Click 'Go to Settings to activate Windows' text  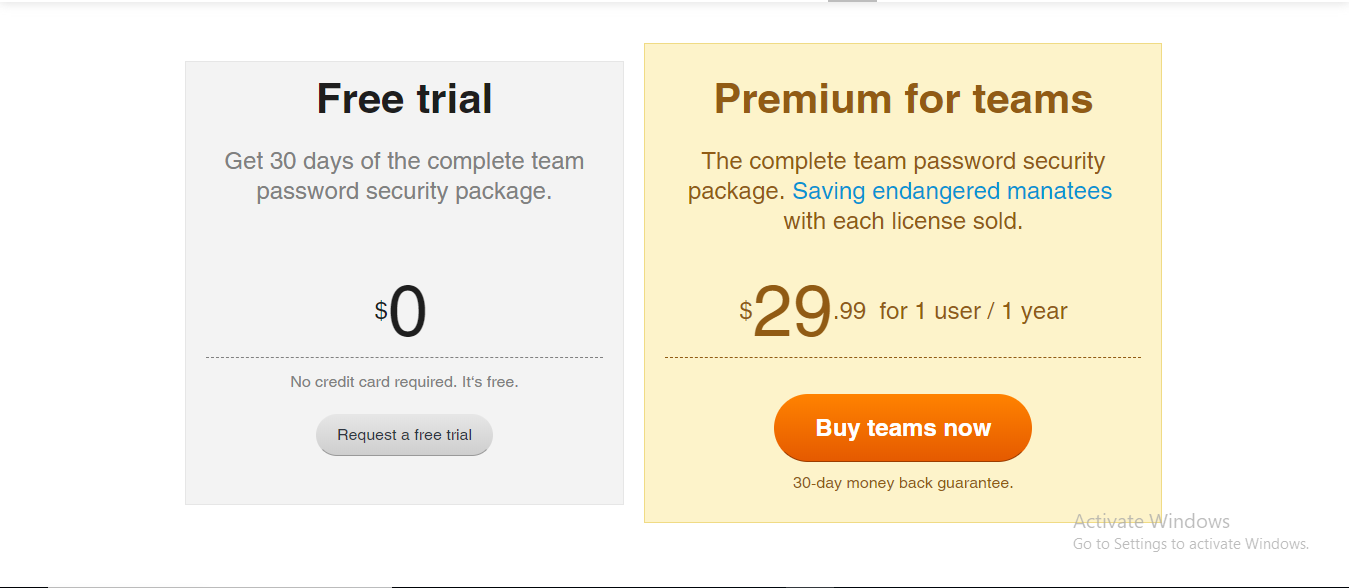click(1191, 544)
